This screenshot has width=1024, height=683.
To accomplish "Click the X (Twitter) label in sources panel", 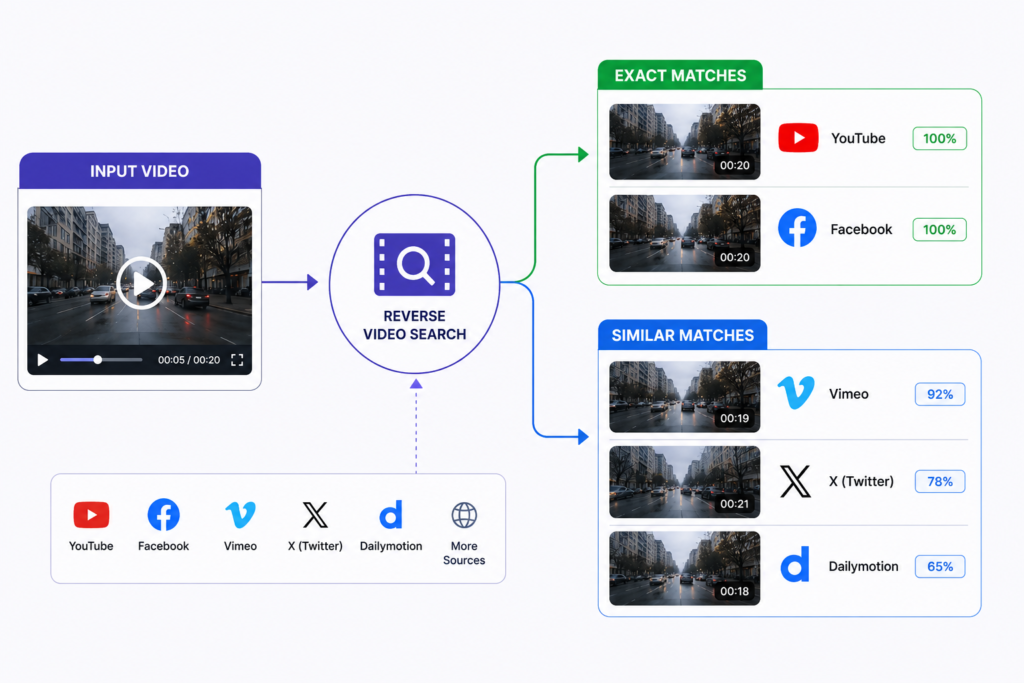I will (x=315, y=546).
